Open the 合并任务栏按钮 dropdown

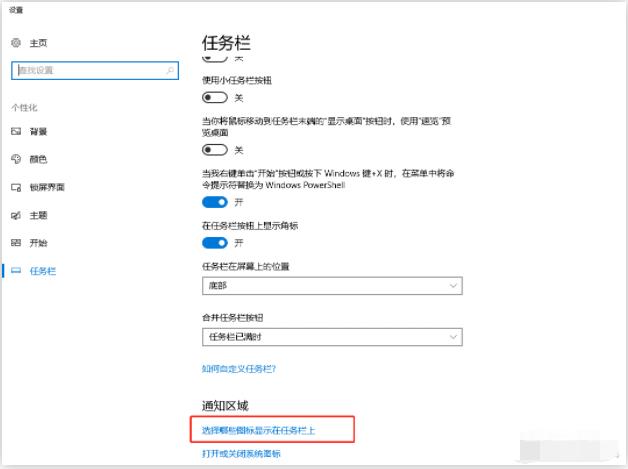pyautogui.click(x=332, y=337)
